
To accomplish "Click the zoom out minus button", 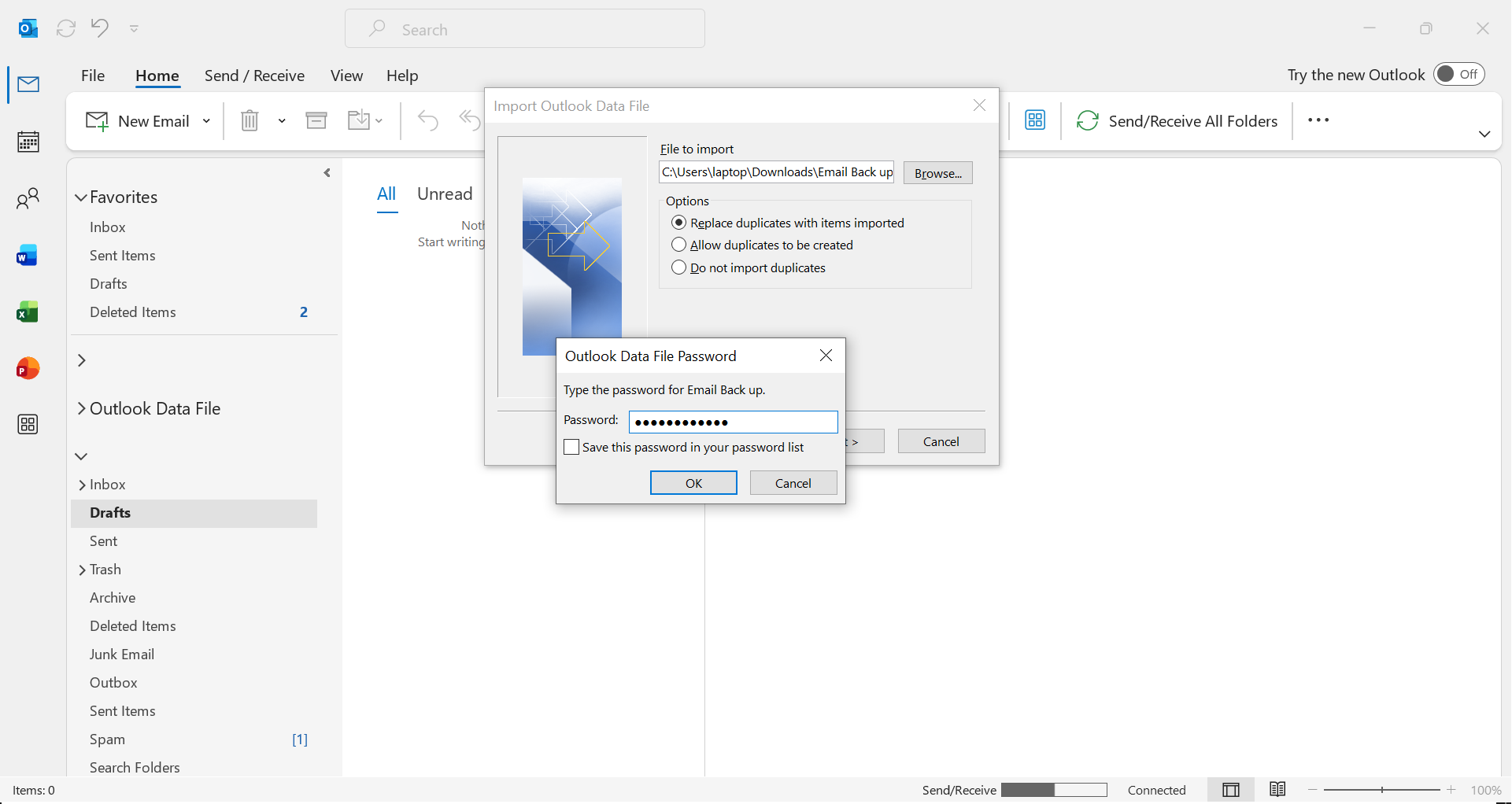I will [1313, 789].
